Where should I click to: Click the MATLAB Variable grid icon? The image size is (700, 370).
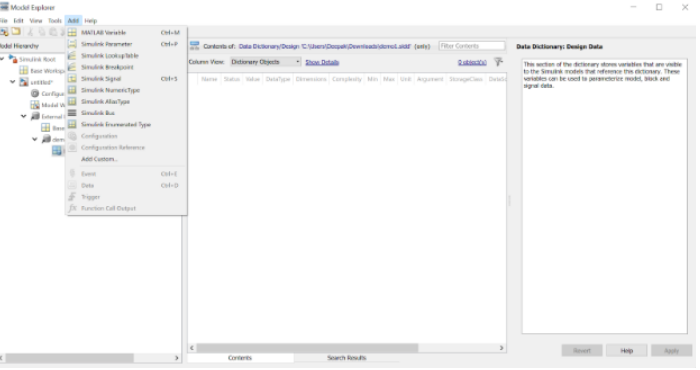(72, 33)
